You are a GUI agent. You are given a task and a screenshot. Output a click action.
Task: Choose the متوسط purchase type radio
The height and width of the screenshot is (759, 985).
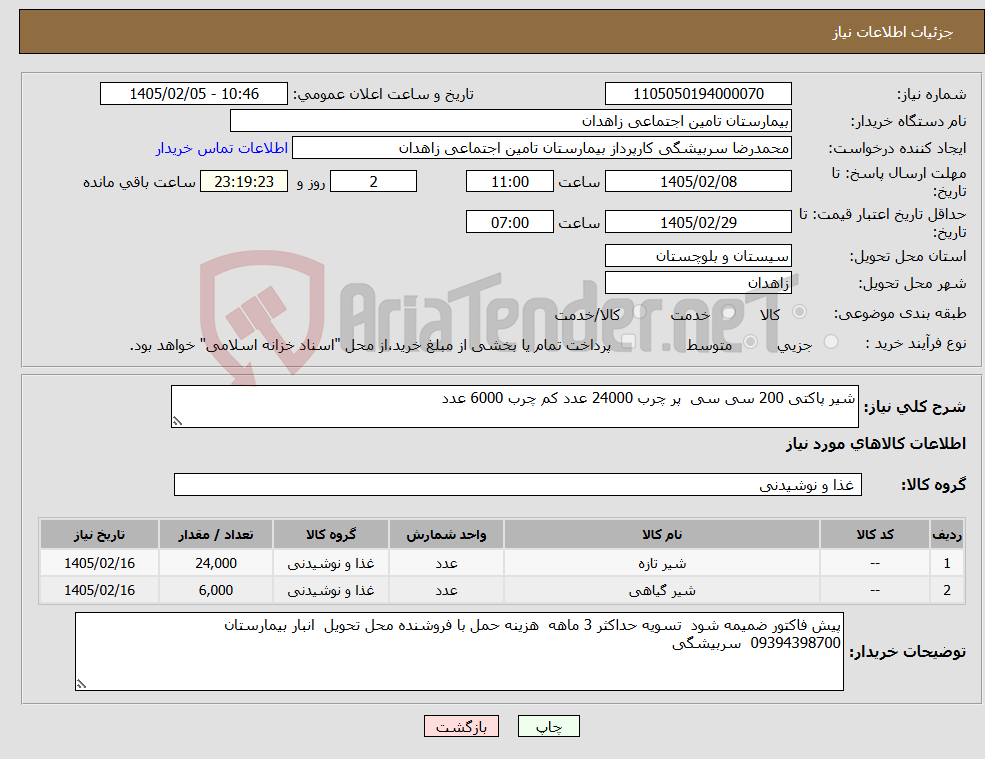[x=750, y=342]
